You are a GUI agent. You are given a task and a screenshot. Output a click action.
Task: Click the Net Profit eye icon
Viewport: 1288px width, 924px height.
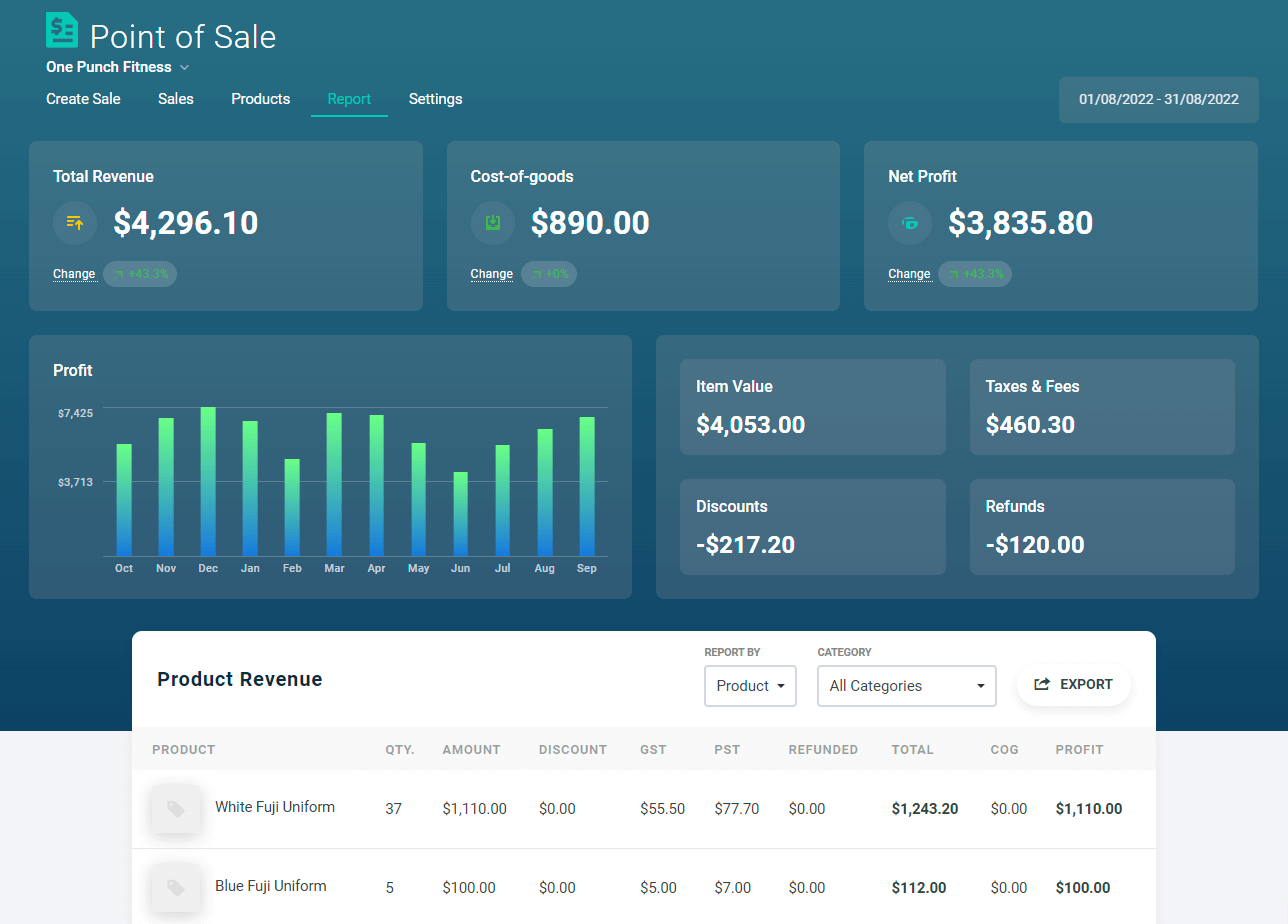tap(909, 223)
